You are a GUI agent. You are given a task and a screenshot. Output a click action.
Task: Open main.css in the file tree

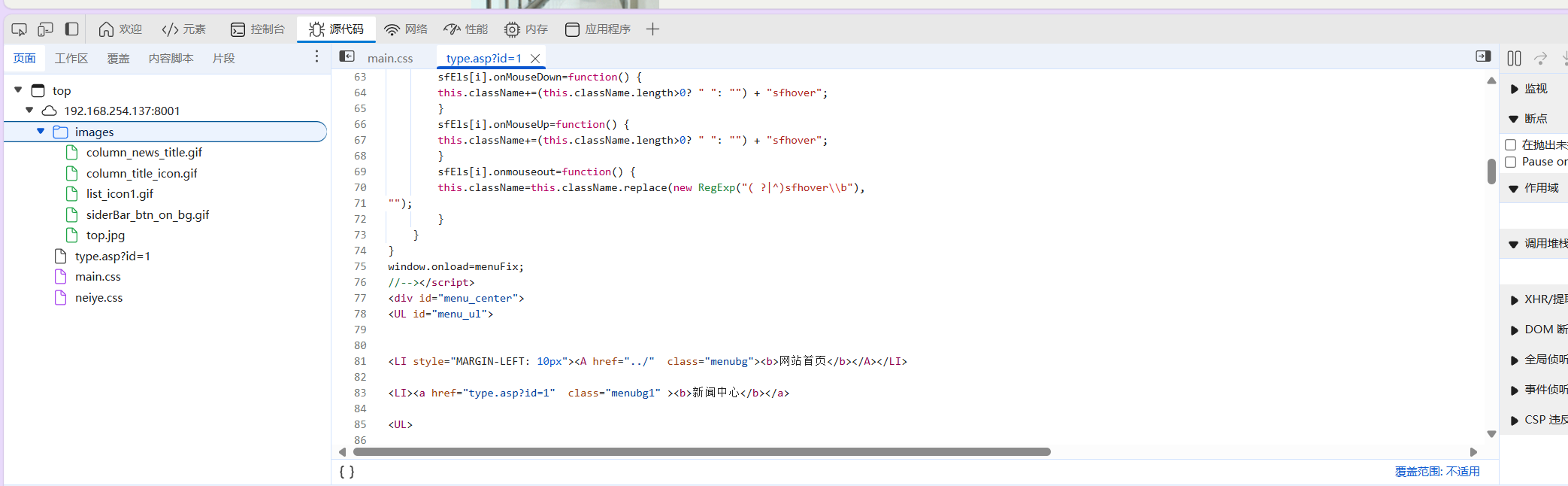[x=98, y=276]
